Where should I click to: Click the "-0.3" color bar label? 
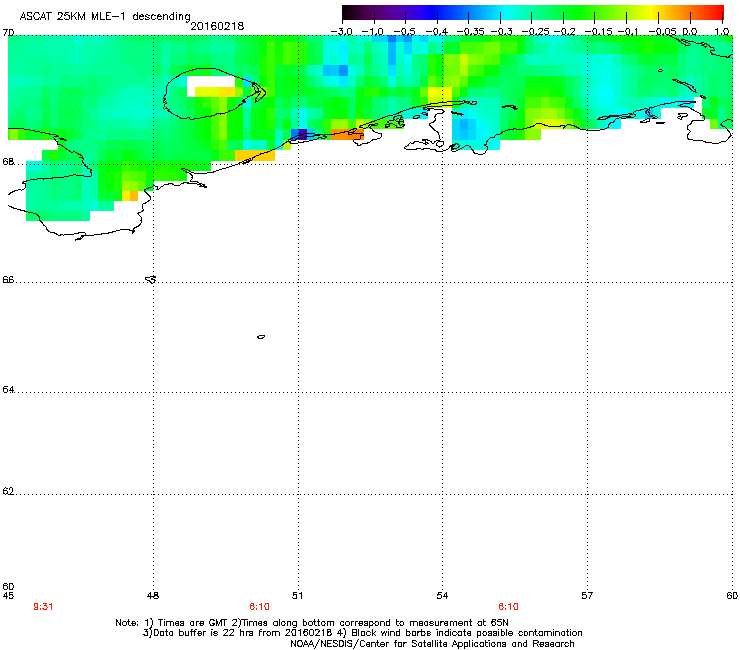point(501,32)
